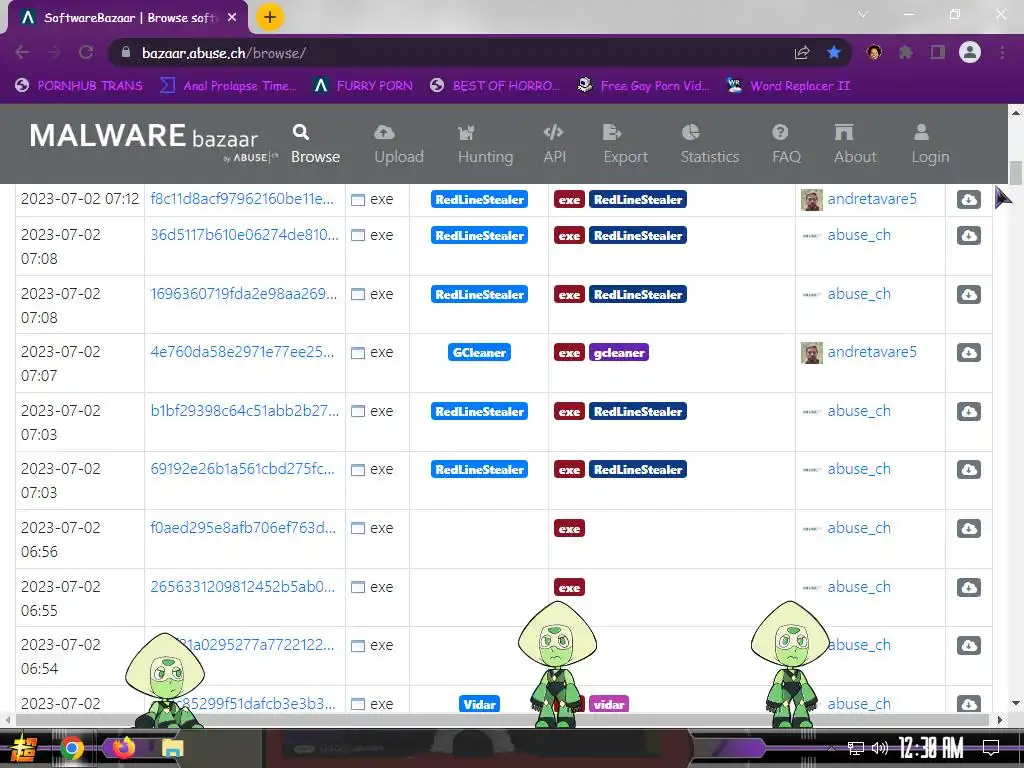Open hash link 4e760da58e2971e77ee25

coord(242,351)
